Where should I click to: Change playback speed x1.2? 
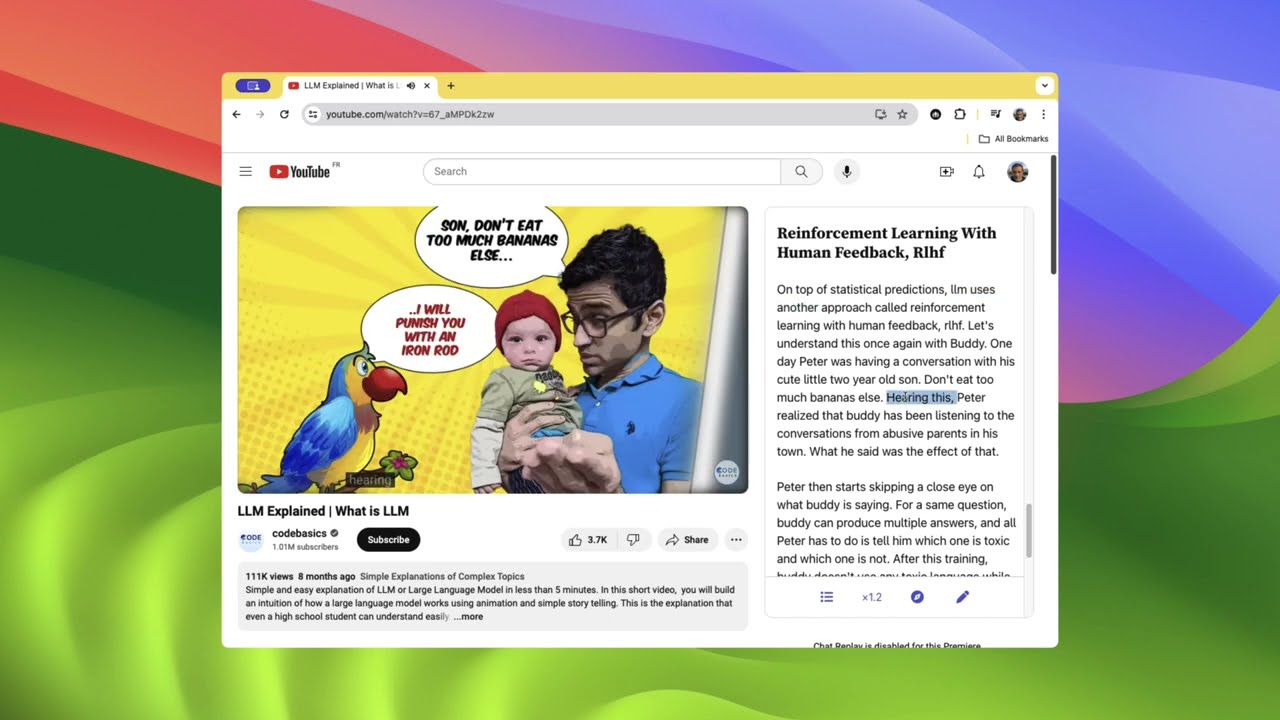872,597
